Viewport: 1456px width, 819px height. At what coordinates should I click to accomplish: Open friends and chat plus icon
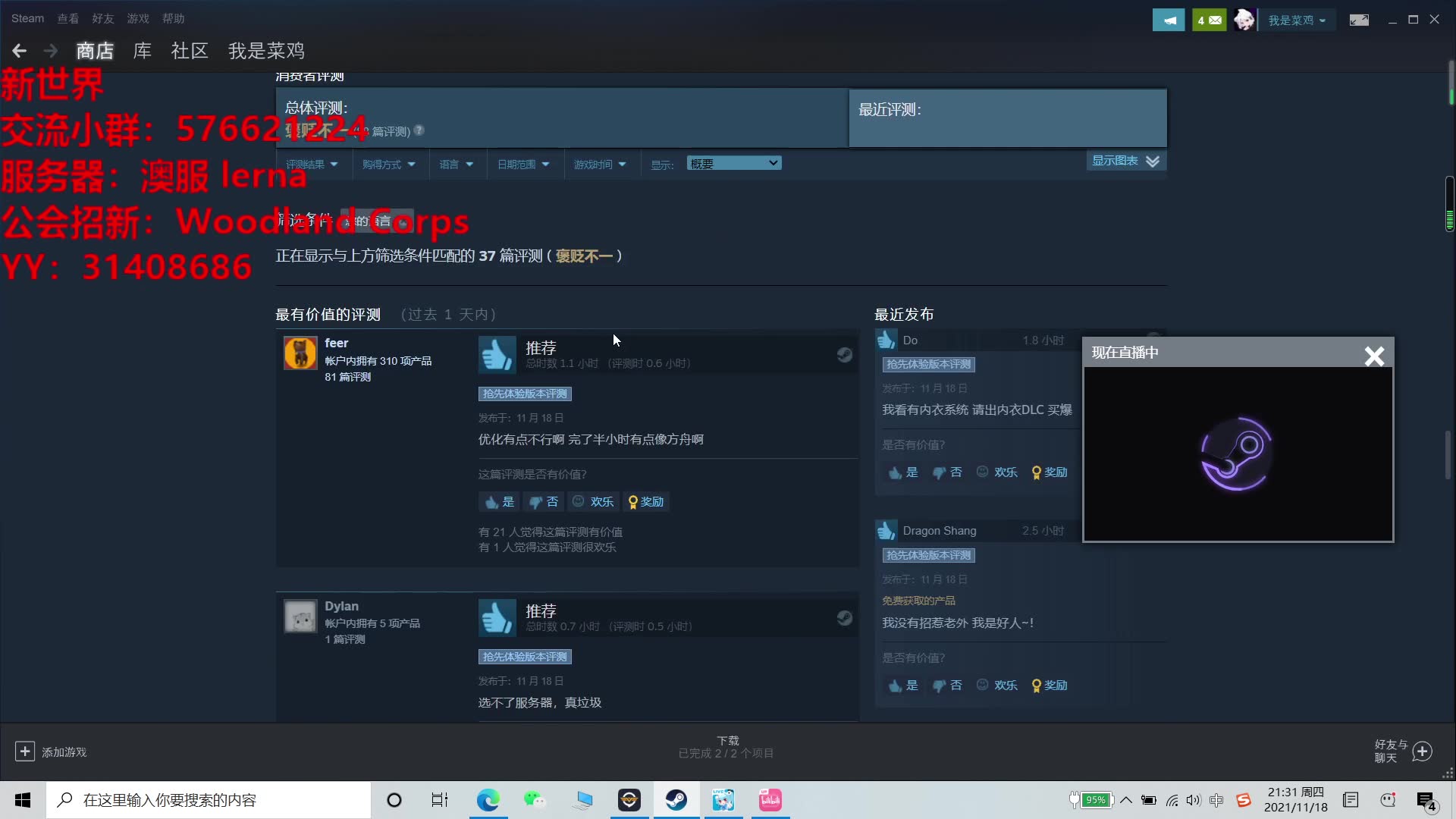coord(1423,752)
